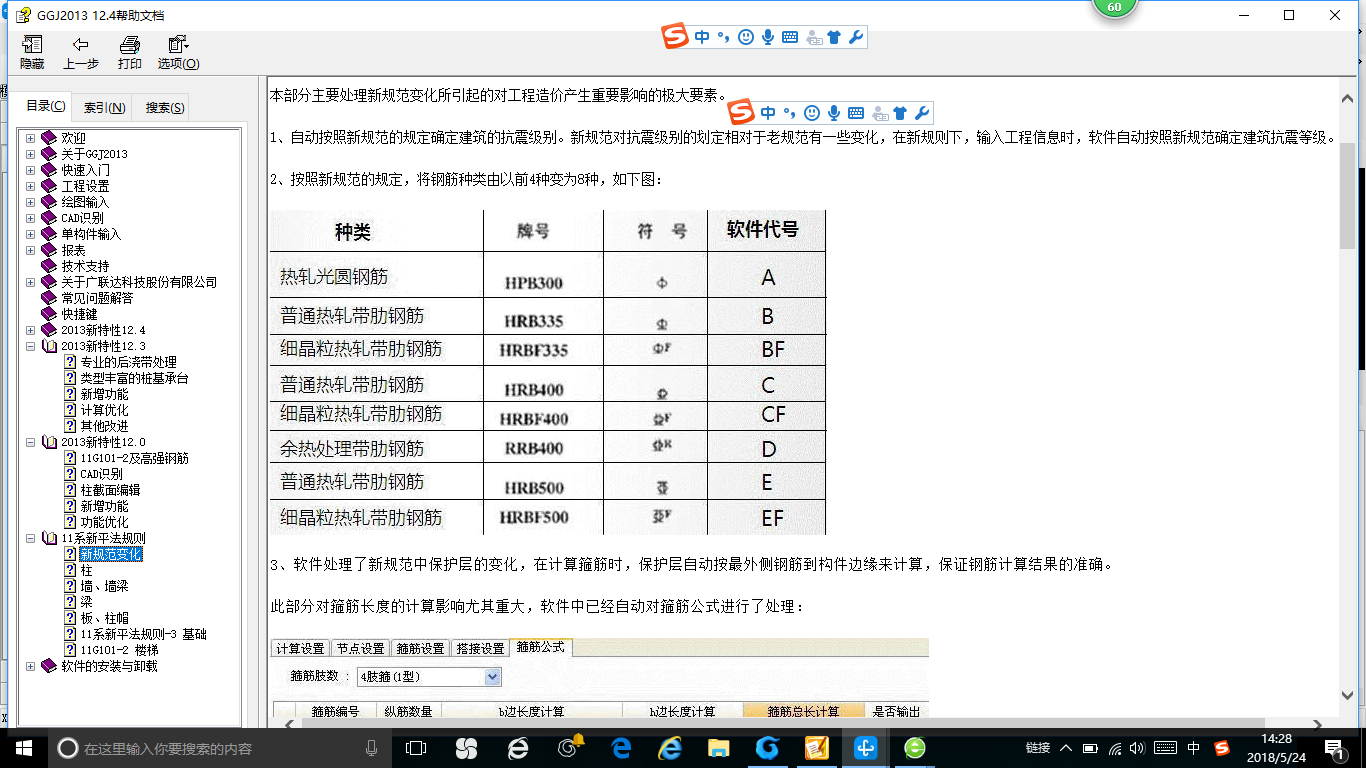1366x768 pixels.
Task: Click the open-book icon beside 2013新特性12.3
Action: point(49,346)
